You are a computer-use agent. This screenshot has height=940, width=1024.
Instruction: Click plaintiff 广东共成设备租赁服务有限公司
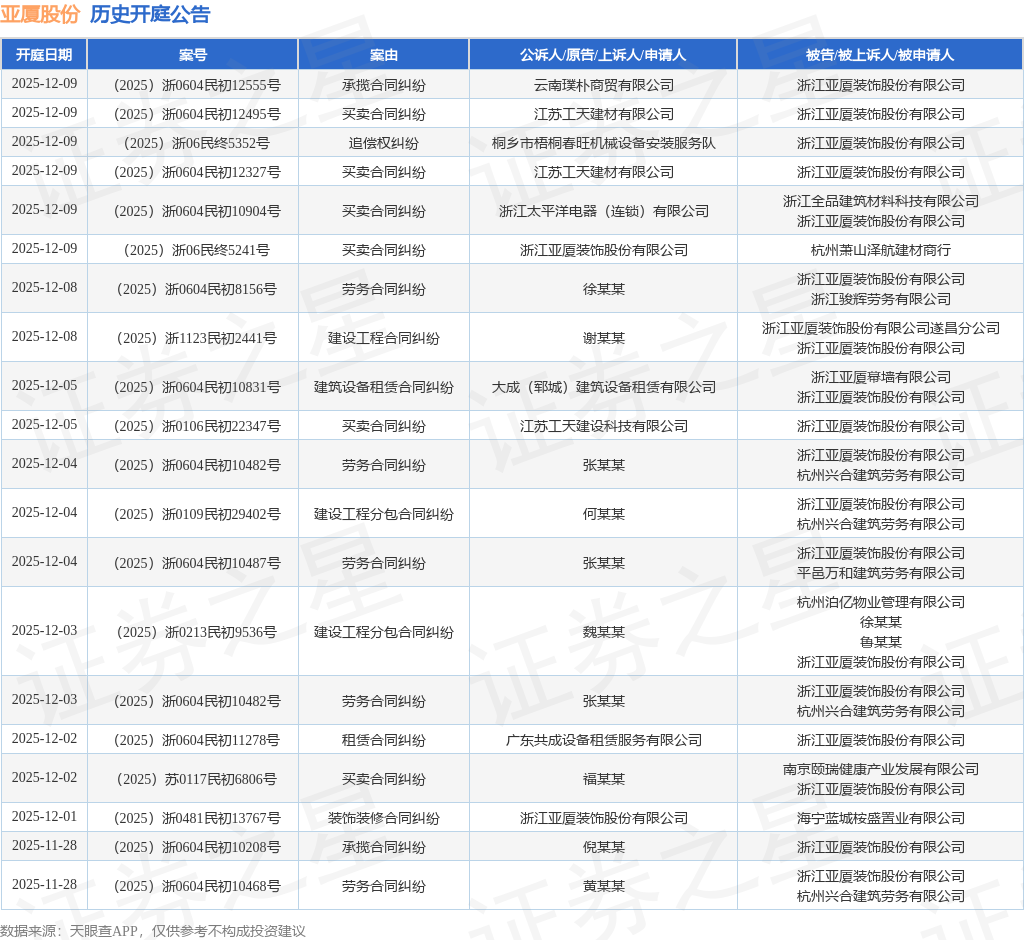pyautogui.click(x=603, y=740)
